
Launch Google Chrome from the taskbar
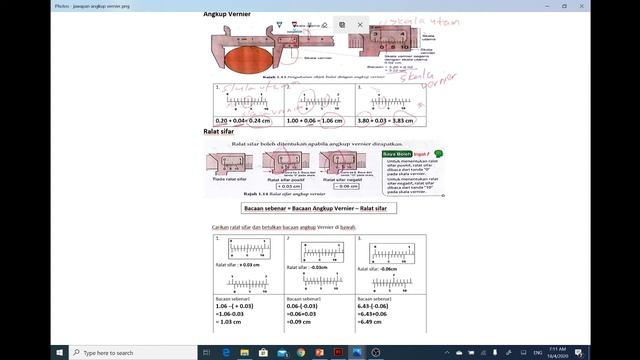[301, 353]
